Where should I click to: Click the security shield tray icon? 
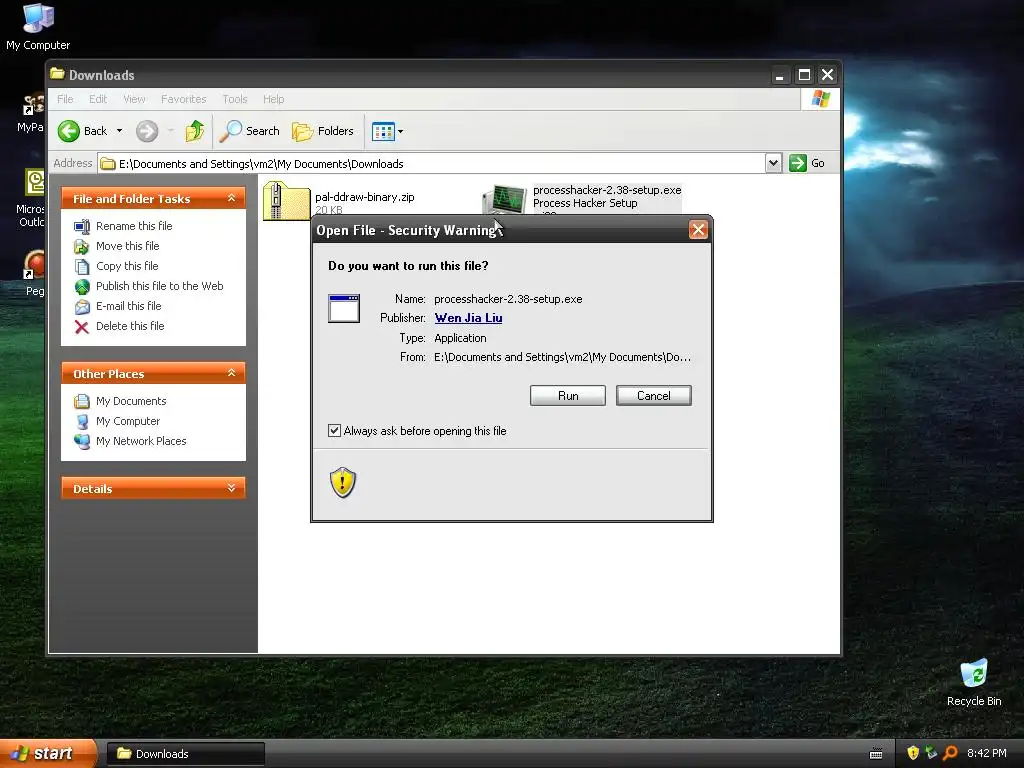913,753
